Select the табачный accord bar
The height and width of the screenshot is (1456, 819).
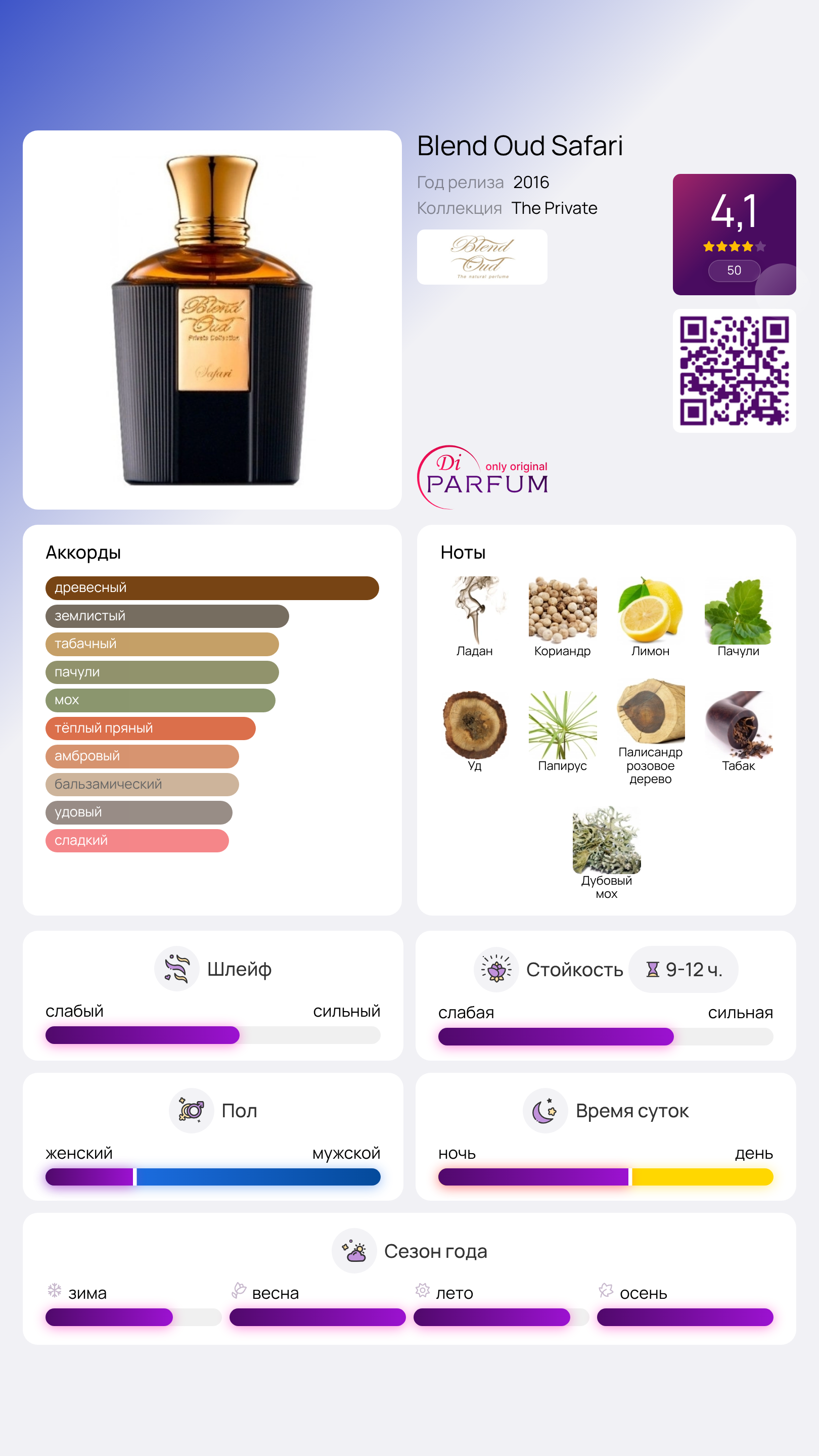pos(162,644)
